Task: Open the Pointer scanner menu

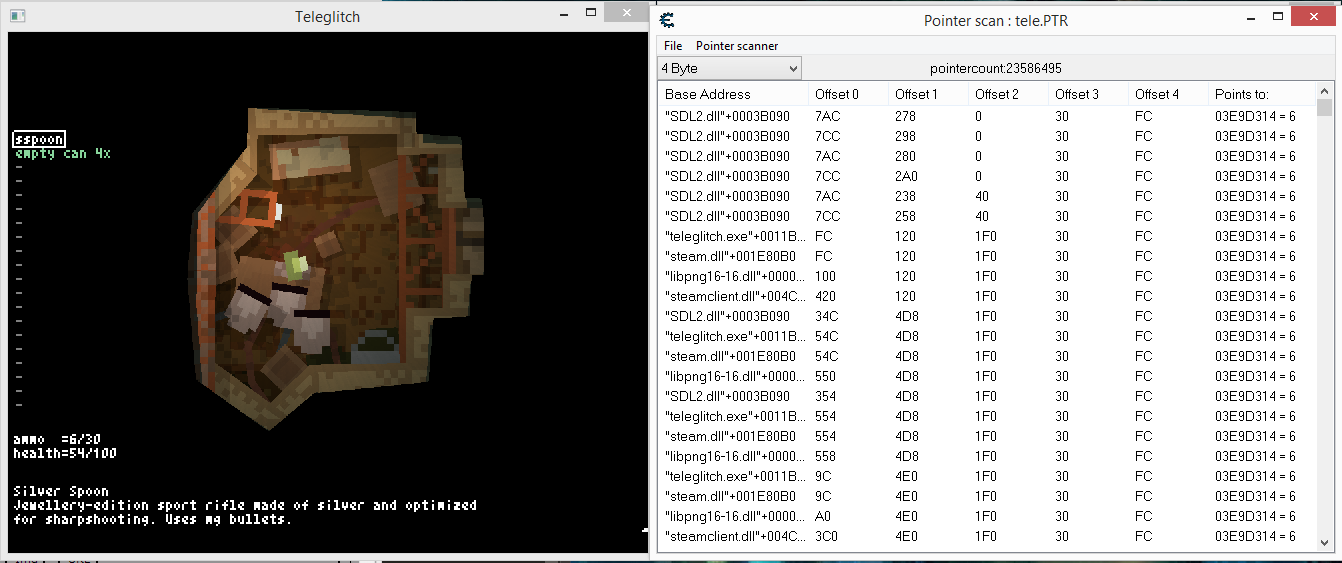Action: click(x=737, y=46)
